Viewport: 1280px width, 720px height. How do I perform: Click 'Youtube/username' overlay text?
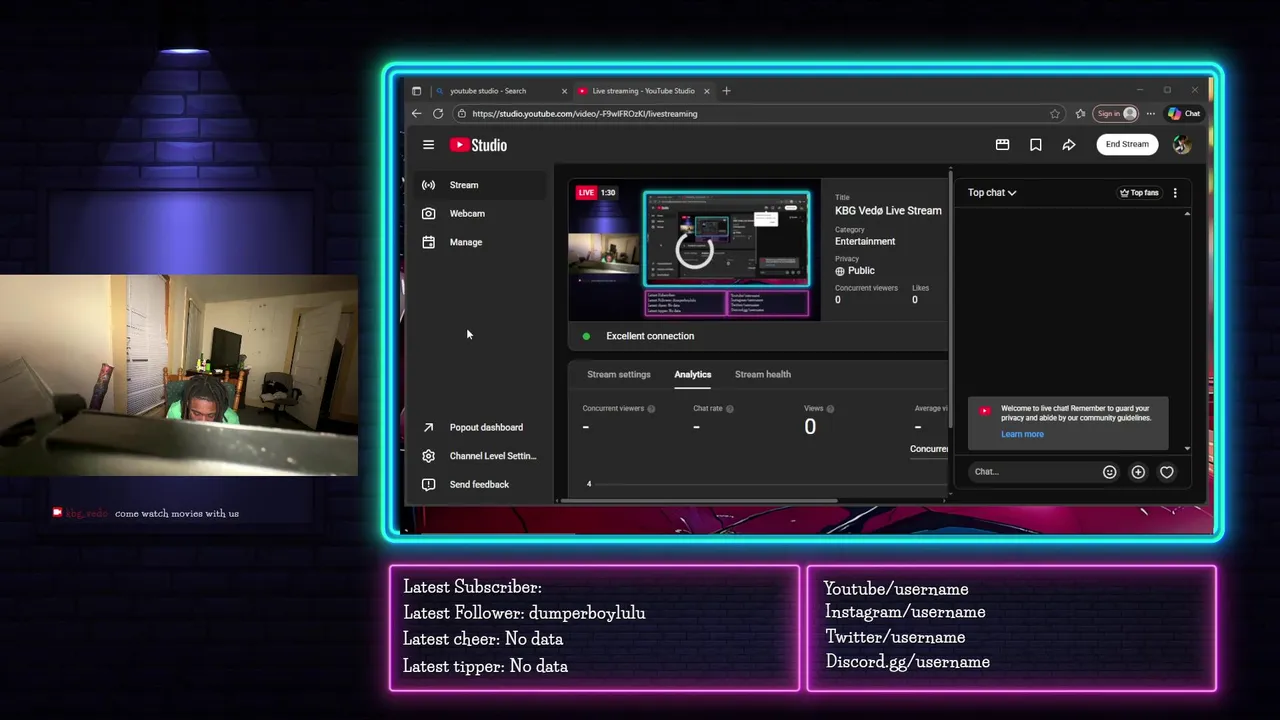(x=896, y=588)
